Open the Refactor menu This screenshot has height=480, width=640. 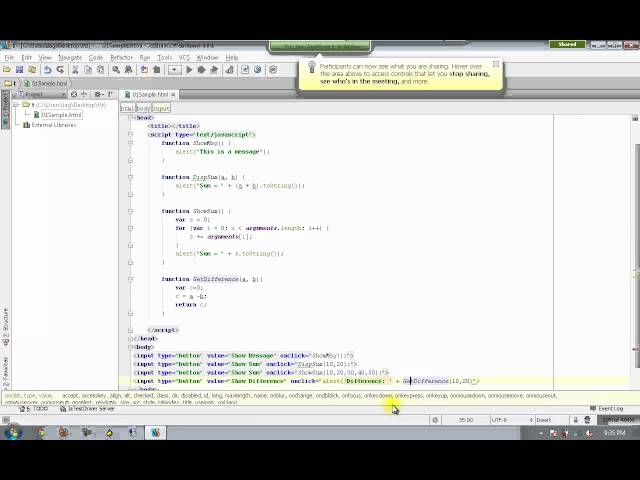tap(122, 58)
